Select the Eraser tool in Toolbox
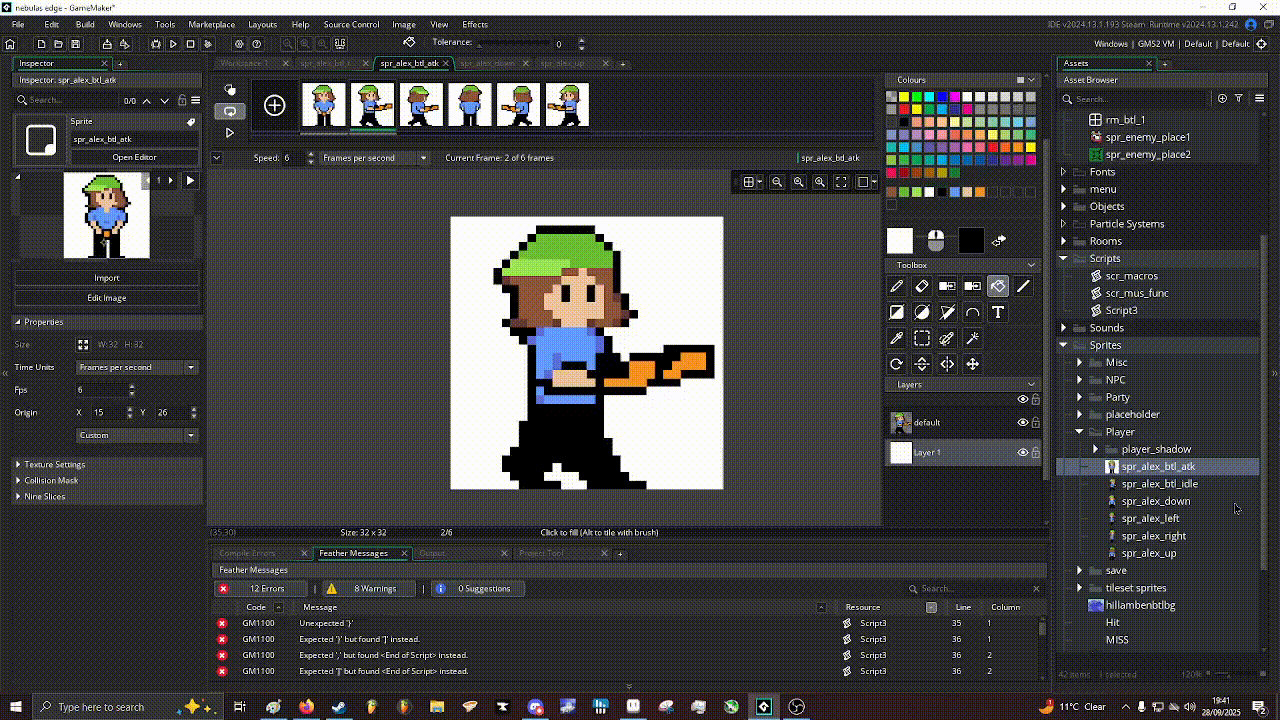 click(922, 287)
